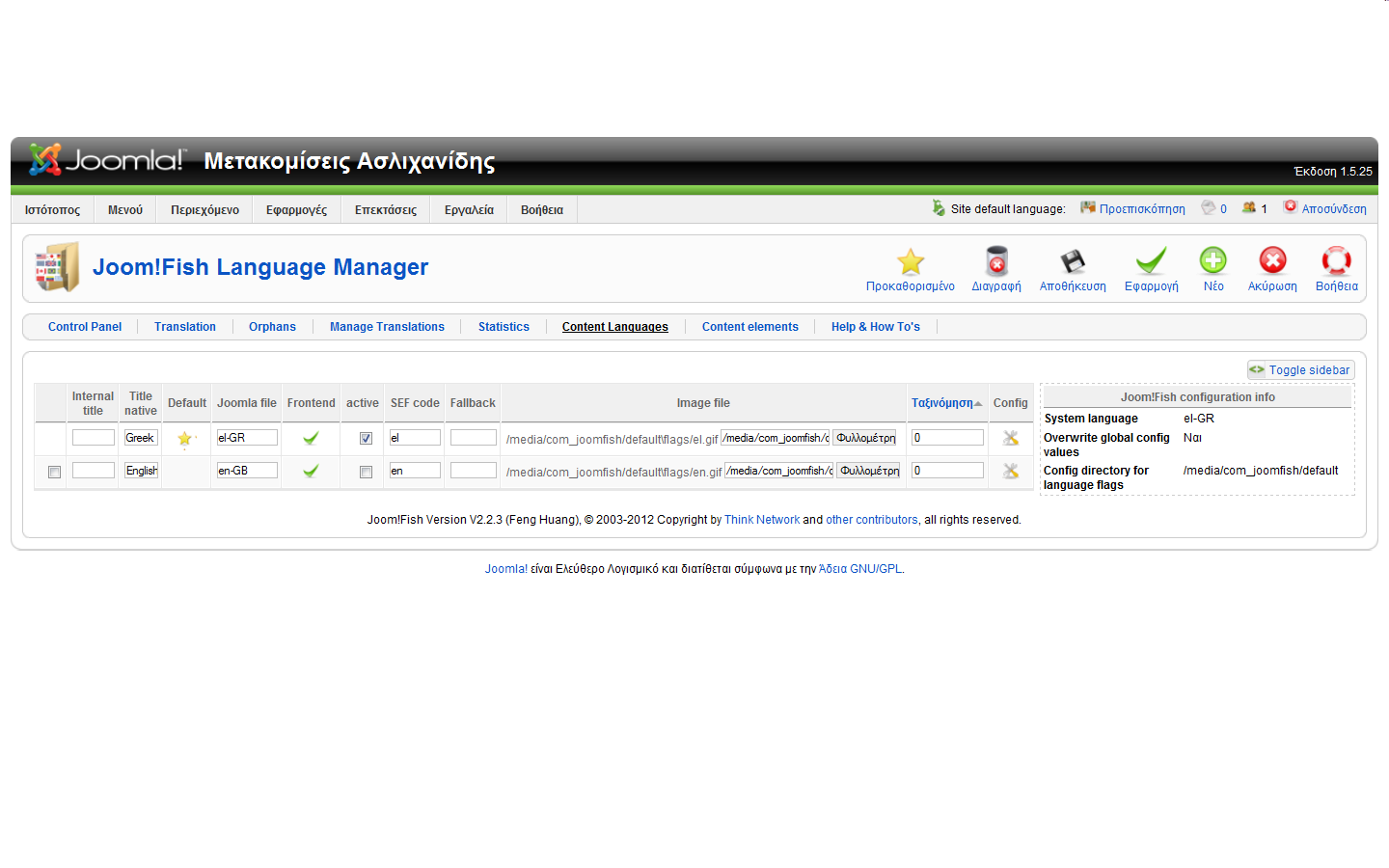Click the Site default language icon
This screenshot has height=868, width=1389.
939,207
